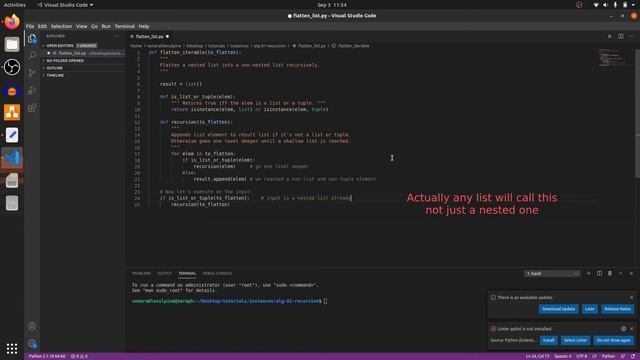Show Applications grid in the dock
The height and width of the screenshot is (360, 640).
point(12,348)
